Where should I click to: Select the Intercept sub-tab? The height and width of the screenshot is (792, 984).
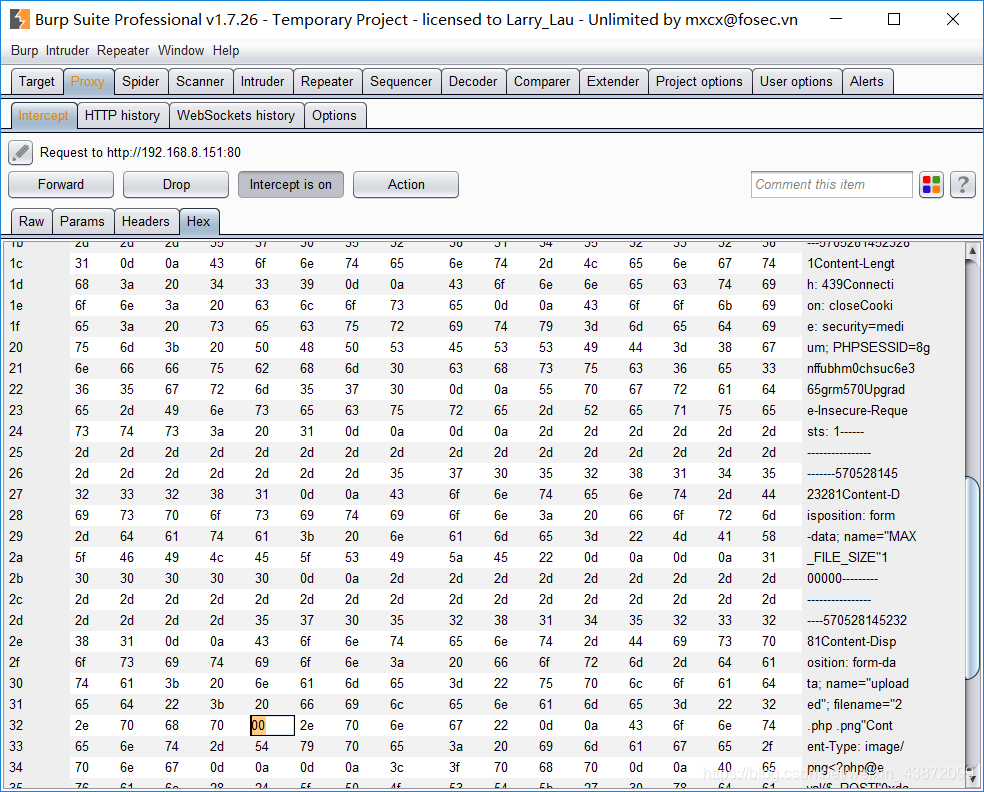pyautogui.click(x=43, y=115)
